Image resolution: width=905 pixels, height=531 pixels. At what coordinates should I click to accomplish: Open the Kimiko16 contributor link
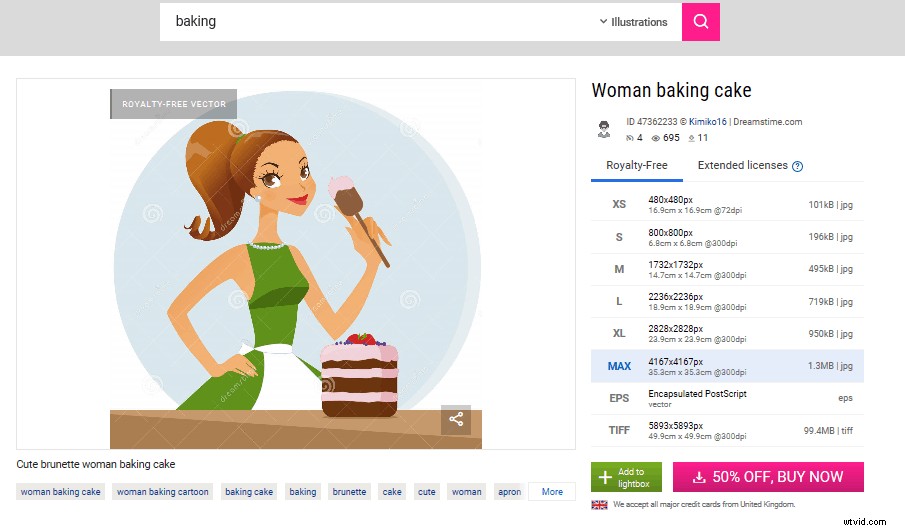[708, 122]
